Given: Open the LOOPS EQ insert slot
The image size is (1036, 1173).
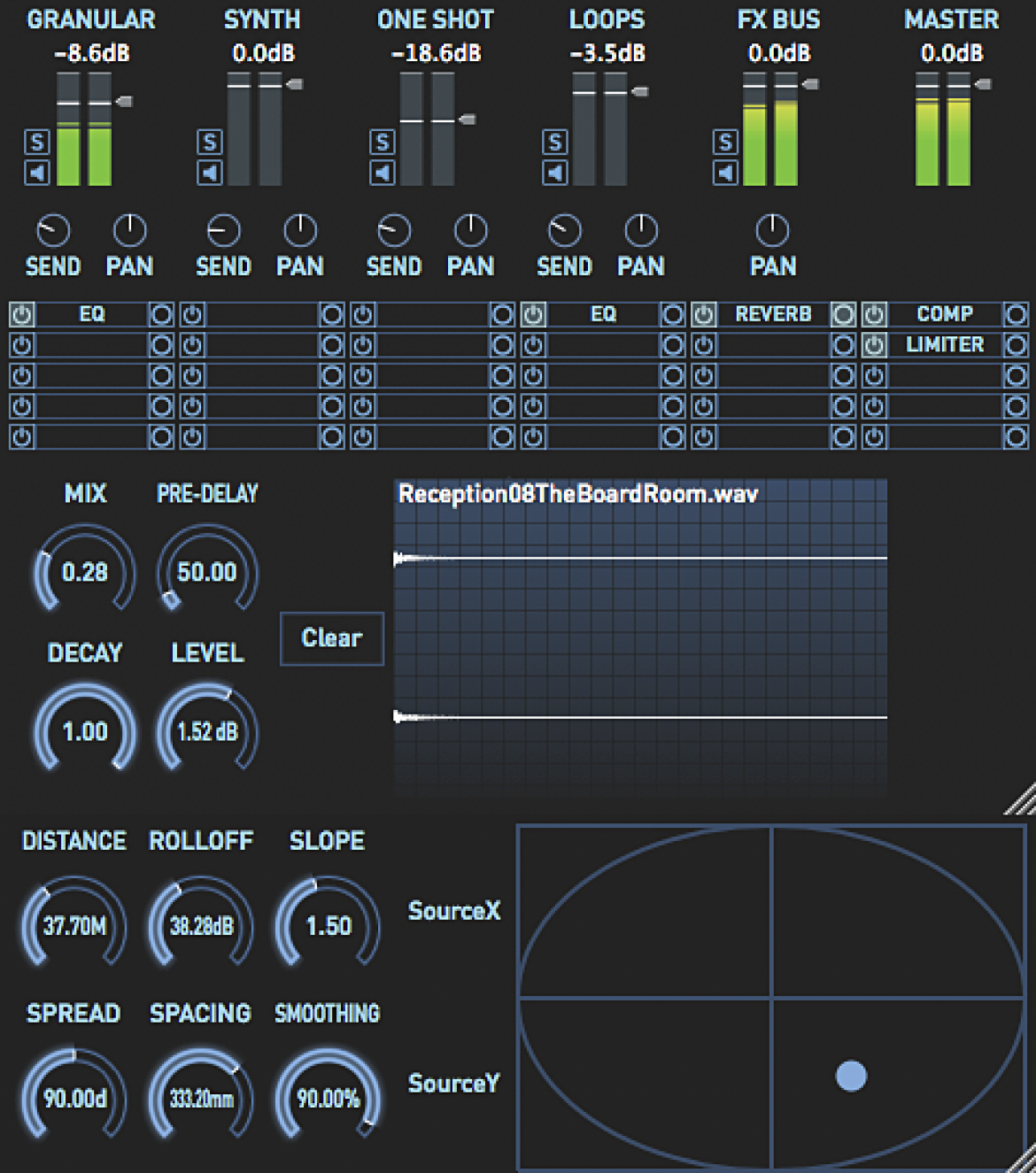Looking at the screenshot, I should tap(603, 314).
